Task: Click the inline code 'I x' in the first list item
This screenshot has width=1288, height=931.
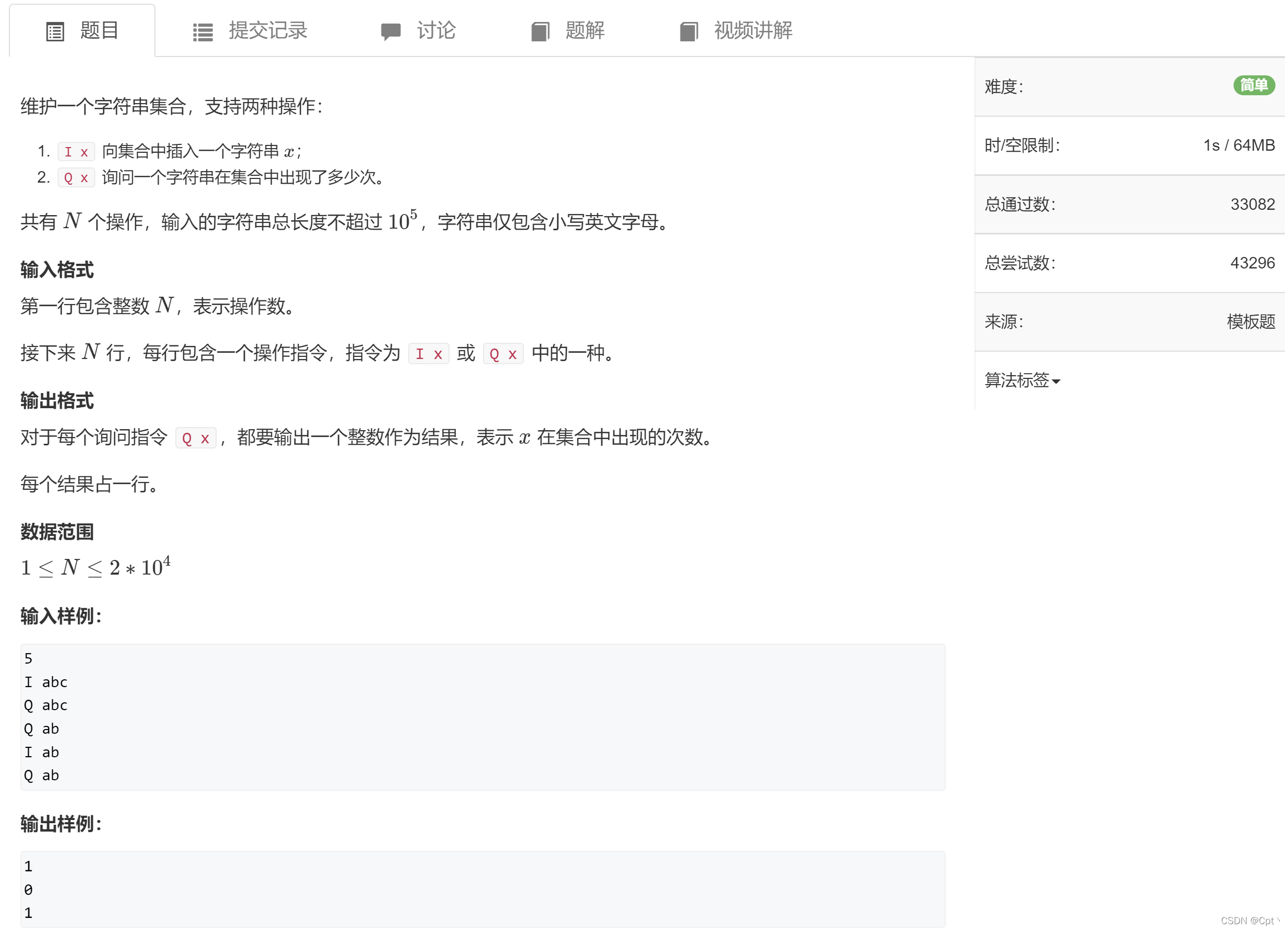Action: point(76,152)
